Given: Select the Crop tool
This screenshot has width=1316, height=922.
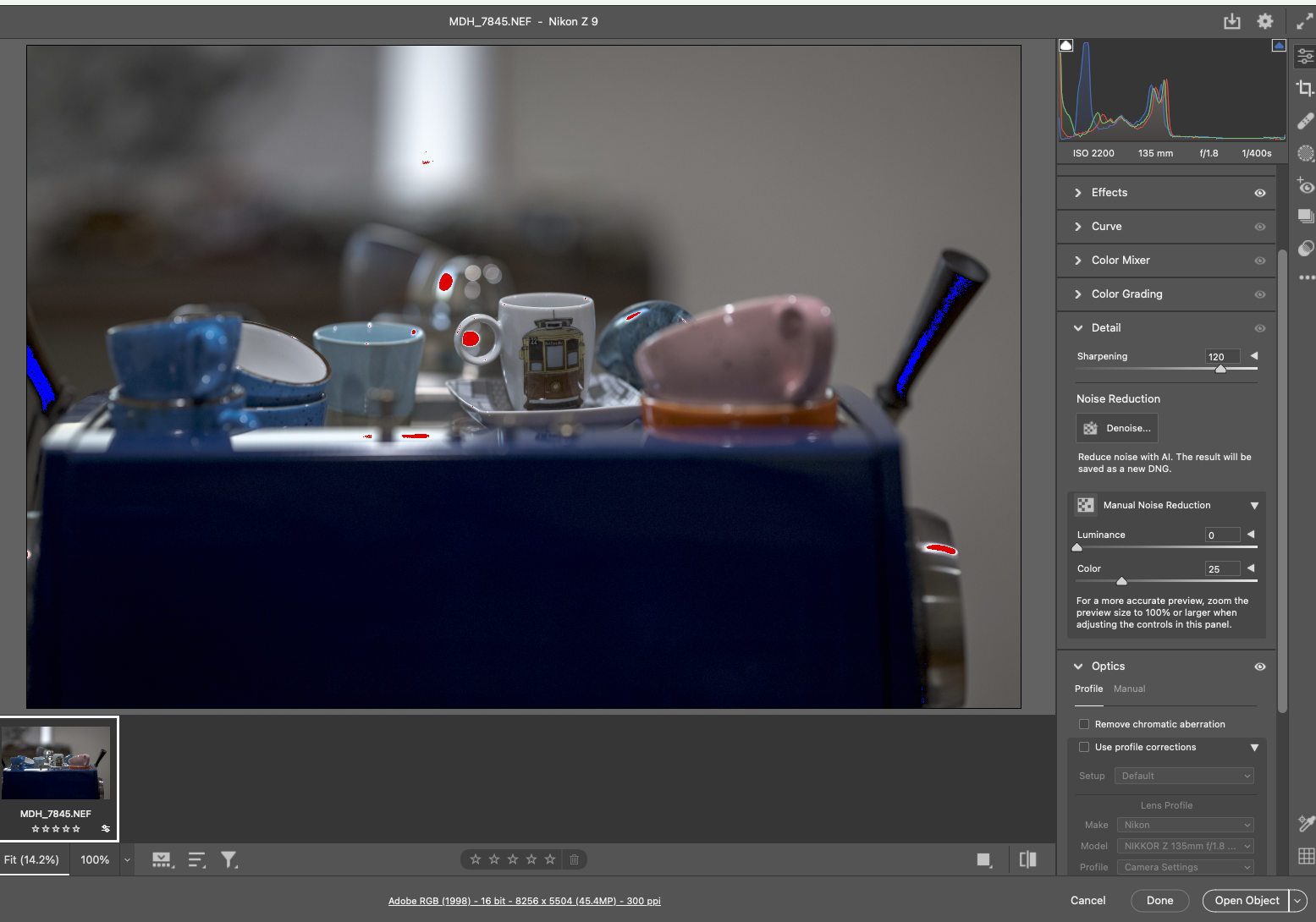Looking at the screenshot, I should coord(1306,88).
